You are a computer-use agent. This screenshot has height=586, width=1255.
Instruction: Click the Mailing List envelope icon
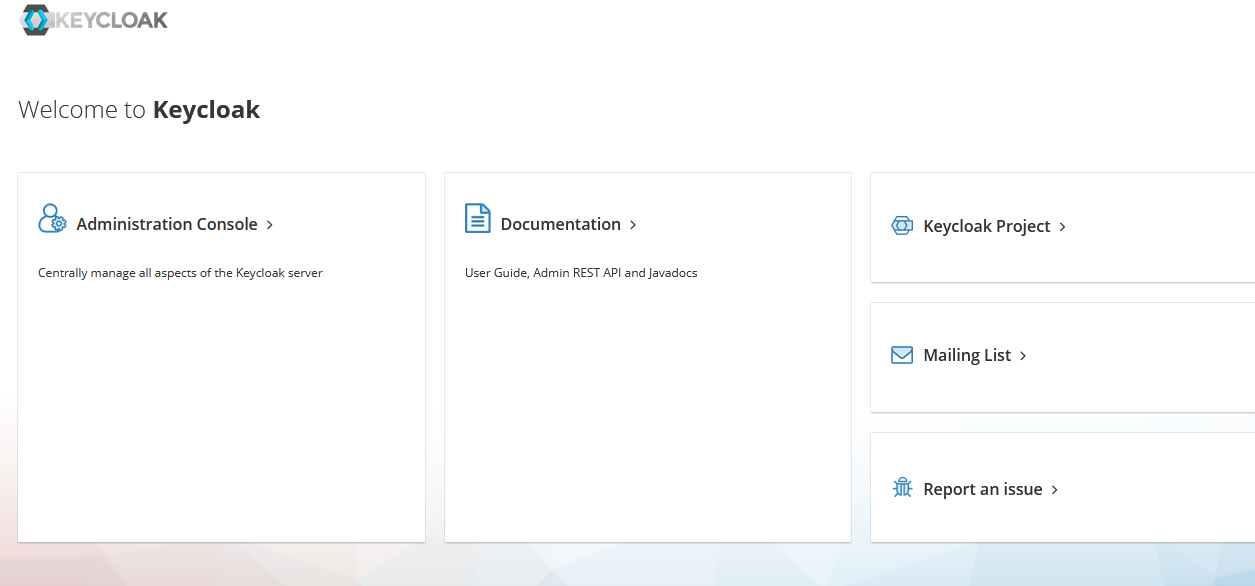point(902,355)
